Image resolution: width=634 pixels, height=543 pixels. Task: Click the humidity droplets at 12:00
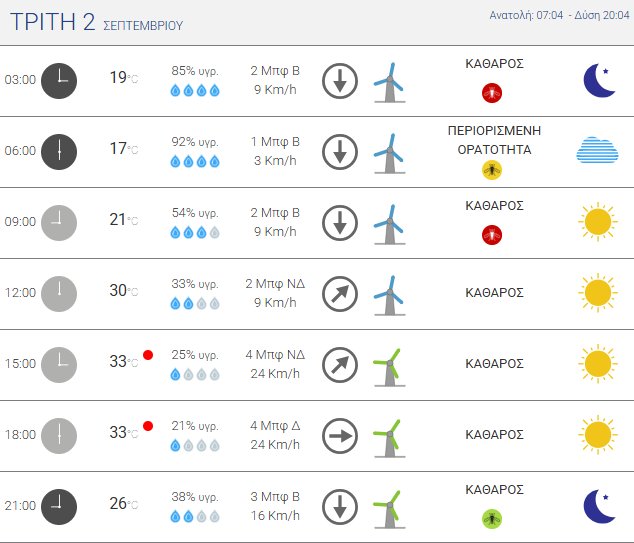click(195, 303)
